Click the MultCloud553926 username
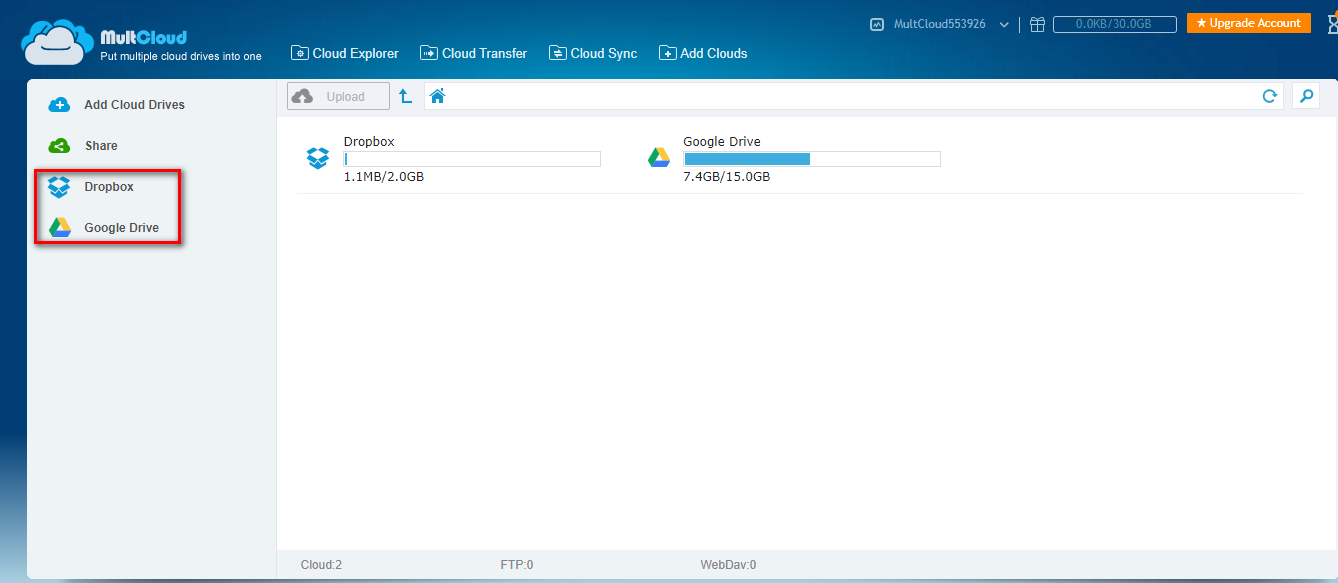 (x=939, y=24)
